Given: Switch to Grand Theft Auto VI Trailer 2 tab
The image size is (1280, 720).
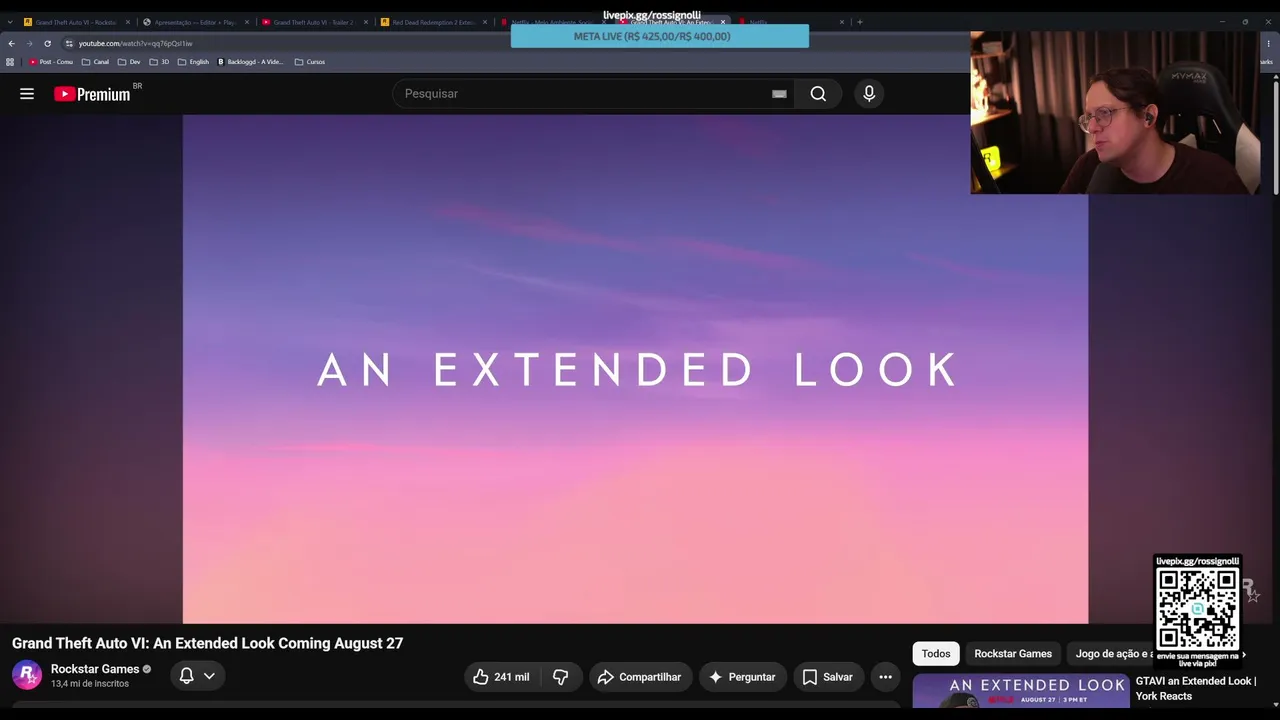Looking at the screenshot, I should (313, 22).
